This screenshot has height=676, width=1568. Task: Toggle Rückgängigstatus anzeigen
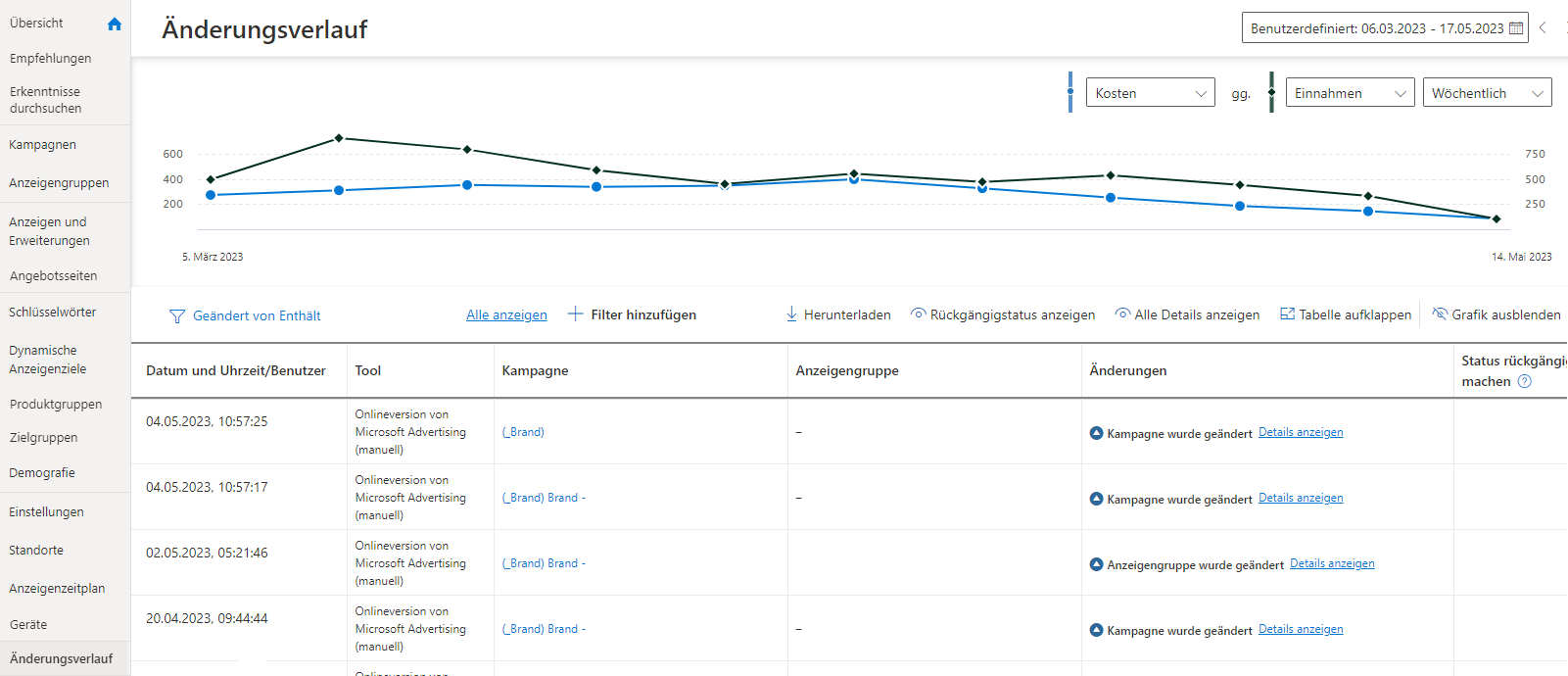1003,314
